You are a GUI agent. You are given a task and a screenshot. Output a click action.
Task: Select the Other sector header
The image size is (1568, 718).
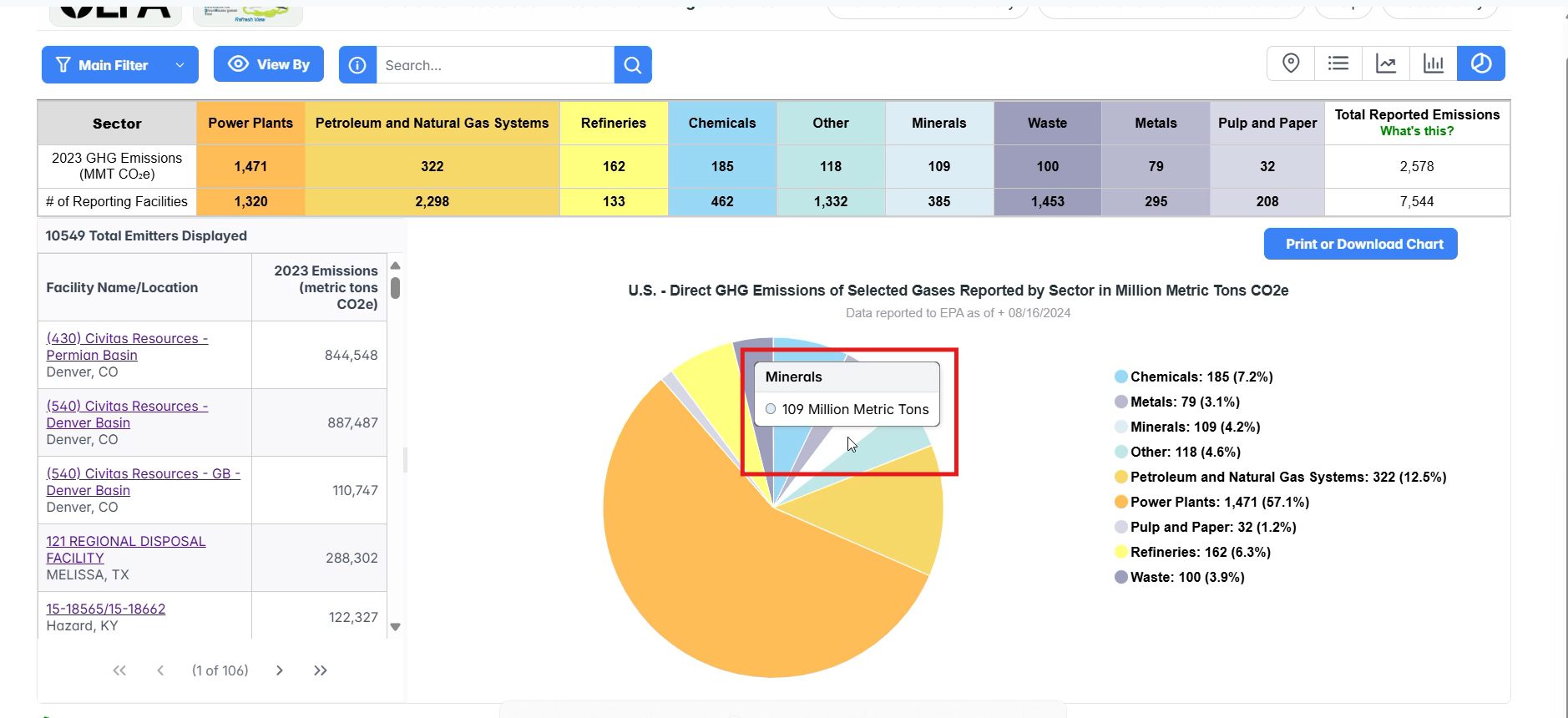(x=831, y=123)
